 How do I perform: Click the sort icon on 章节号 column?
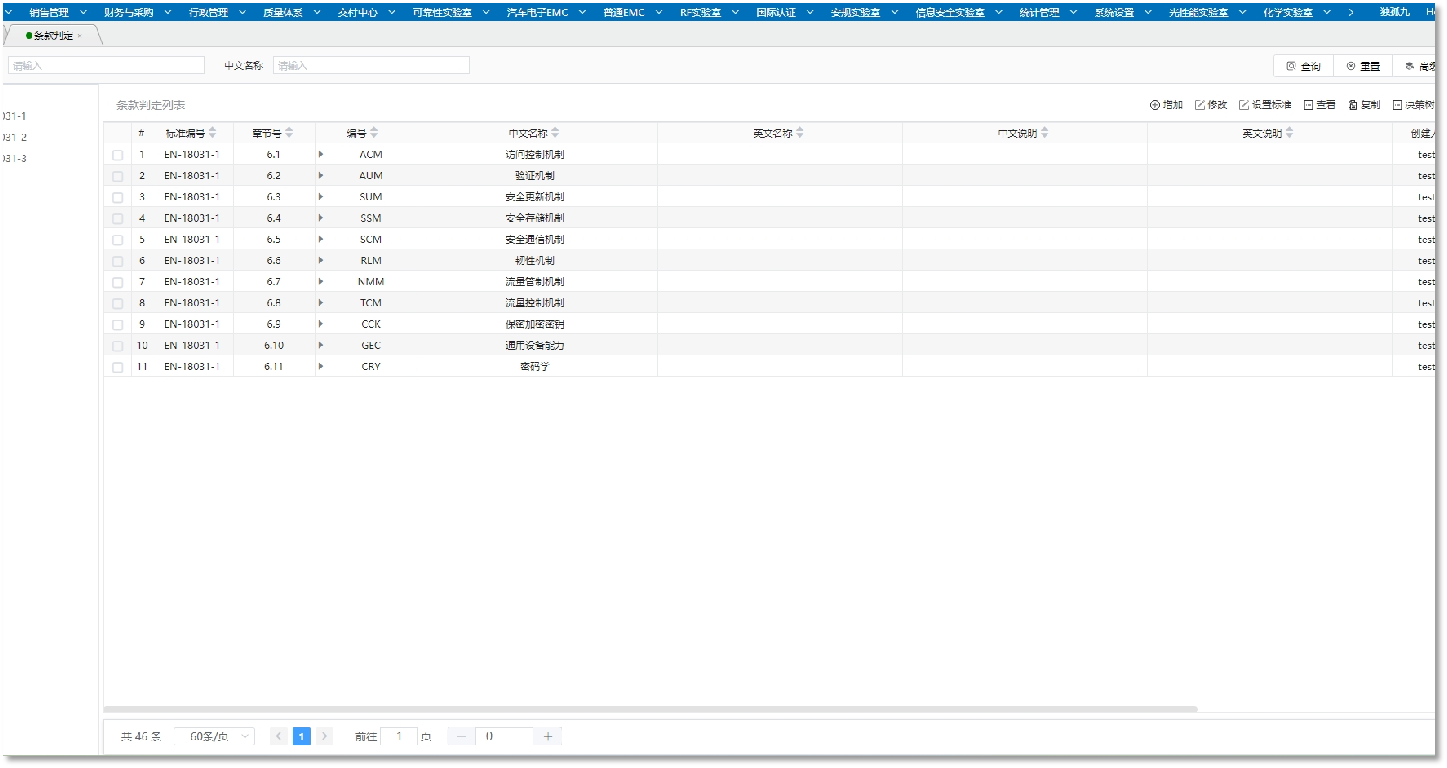click(x=289, y=133)
